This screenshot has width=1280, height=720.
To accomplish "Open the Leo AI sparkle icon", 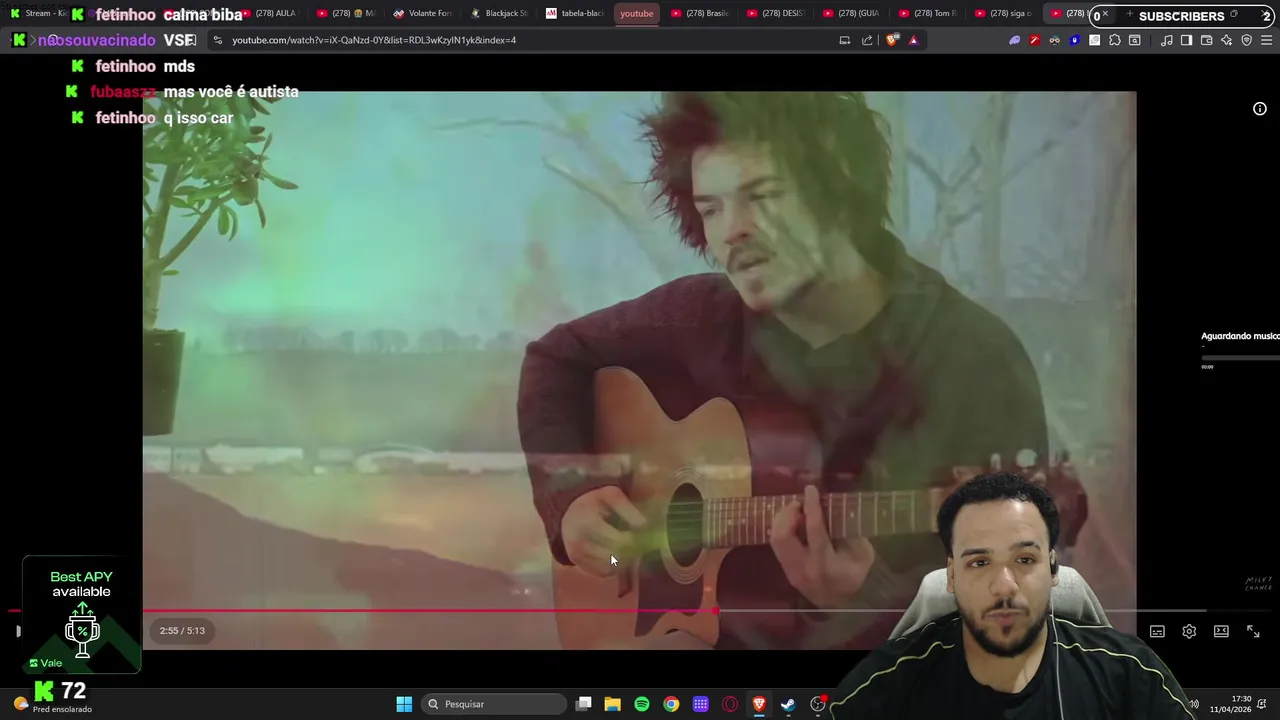I will point(1227,40).
